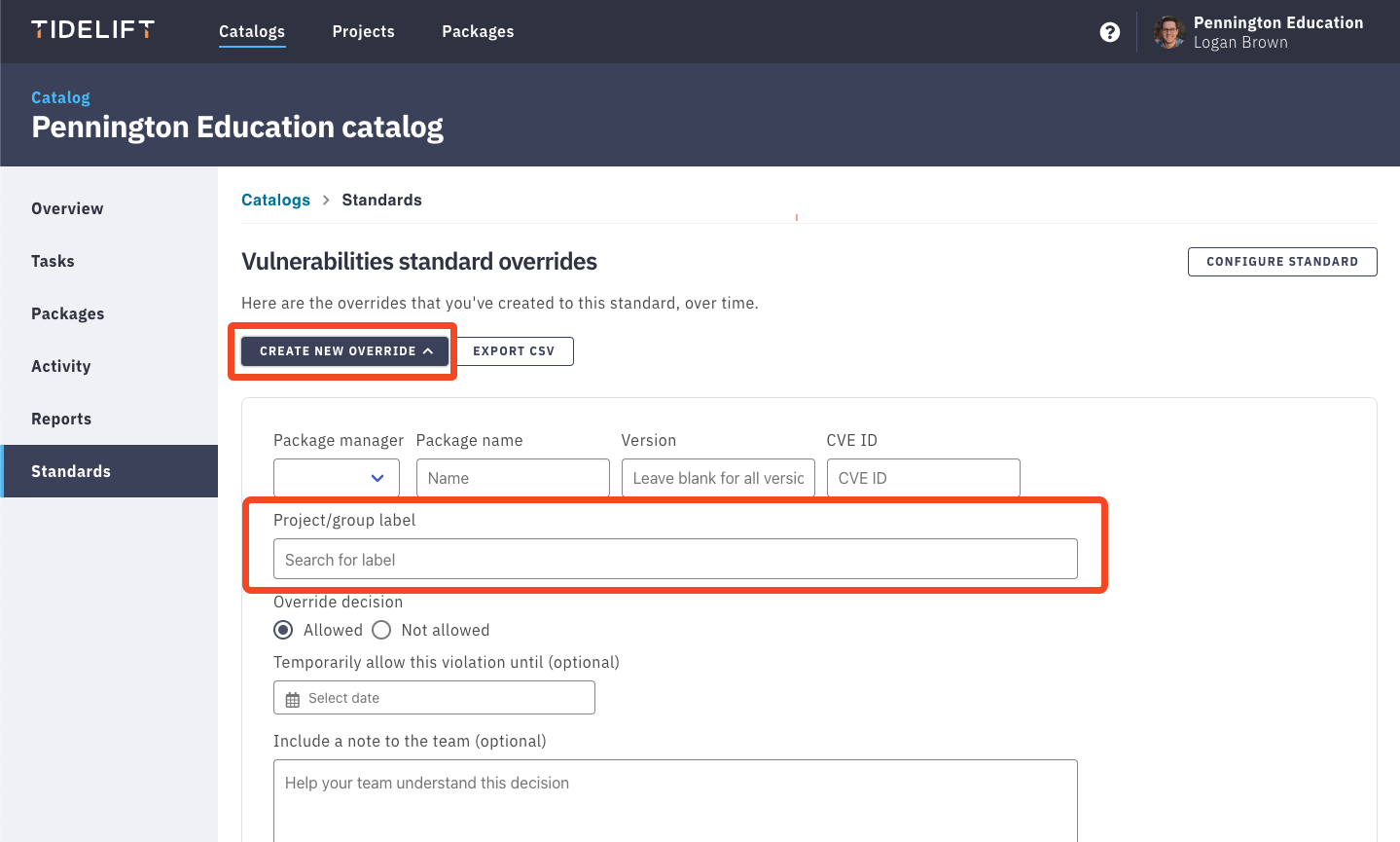
Task: Collapse the Create New Override panel
Action: (x=345, y=351)
